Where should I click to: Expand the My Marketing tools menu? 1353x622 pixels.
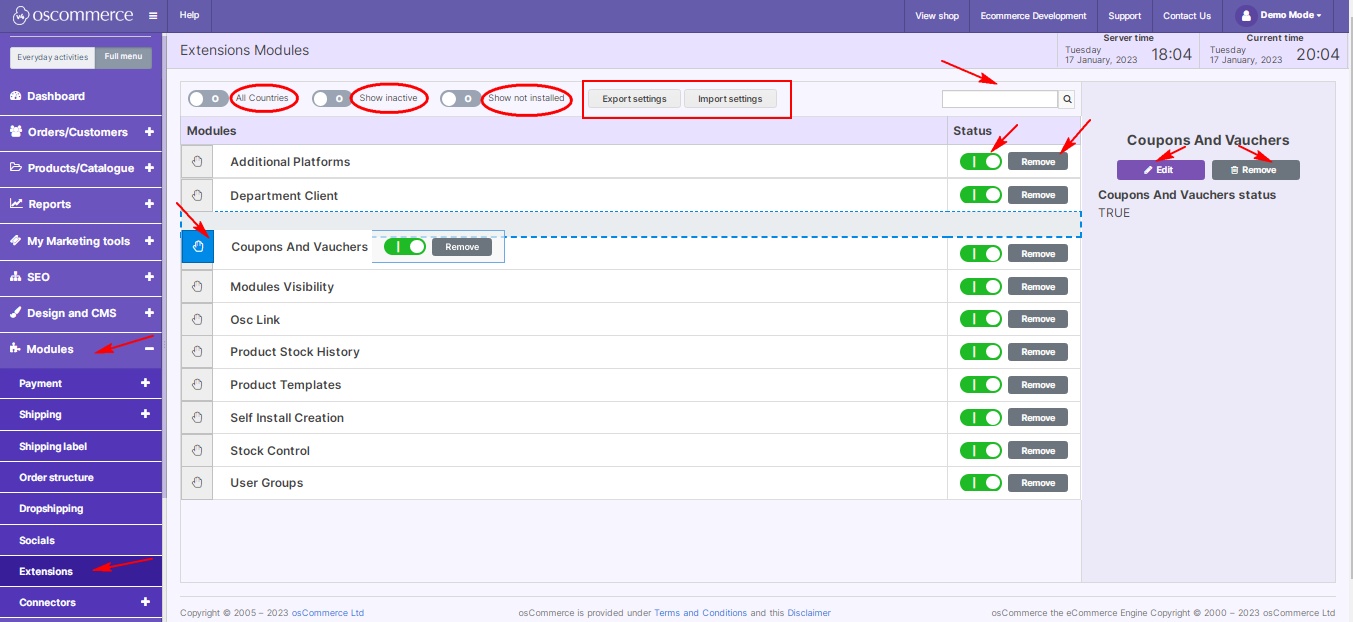149,241
